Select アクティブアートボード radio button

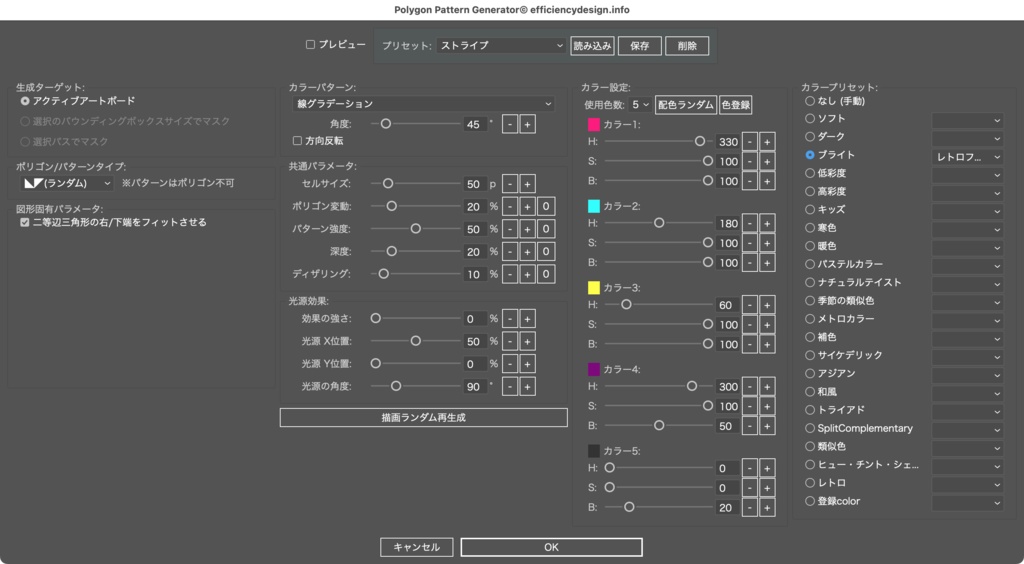click(x=25, y=101)
